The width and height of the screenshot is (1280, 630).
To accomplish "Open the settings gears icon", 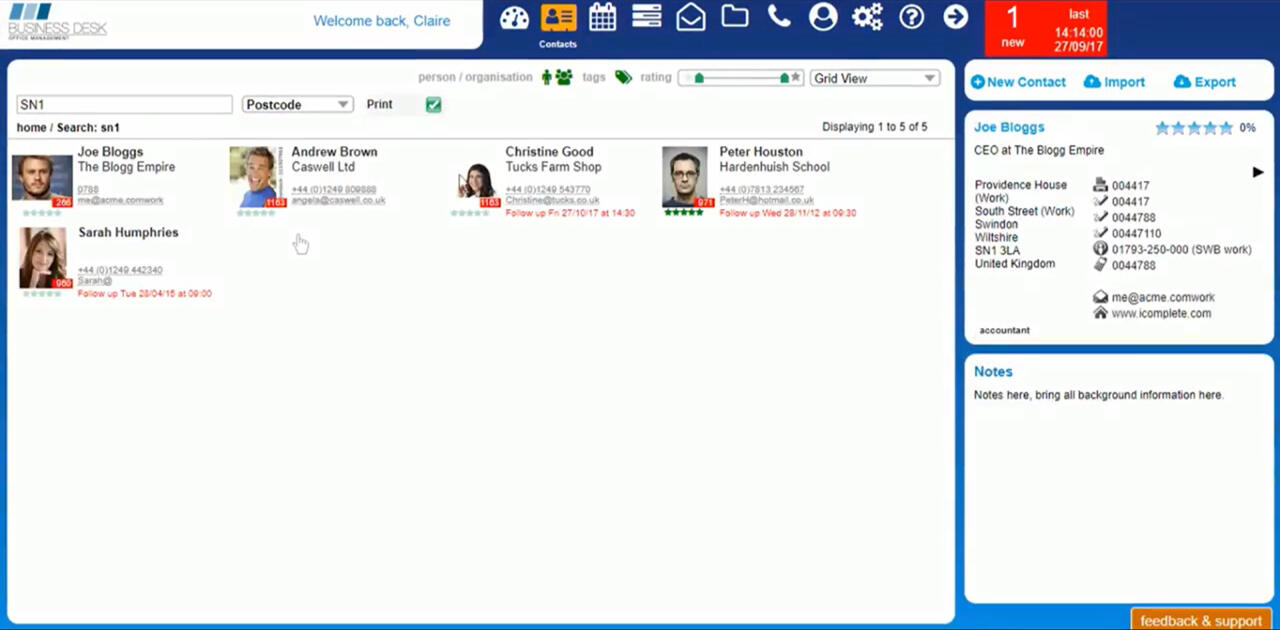I will tap(866, 17).
